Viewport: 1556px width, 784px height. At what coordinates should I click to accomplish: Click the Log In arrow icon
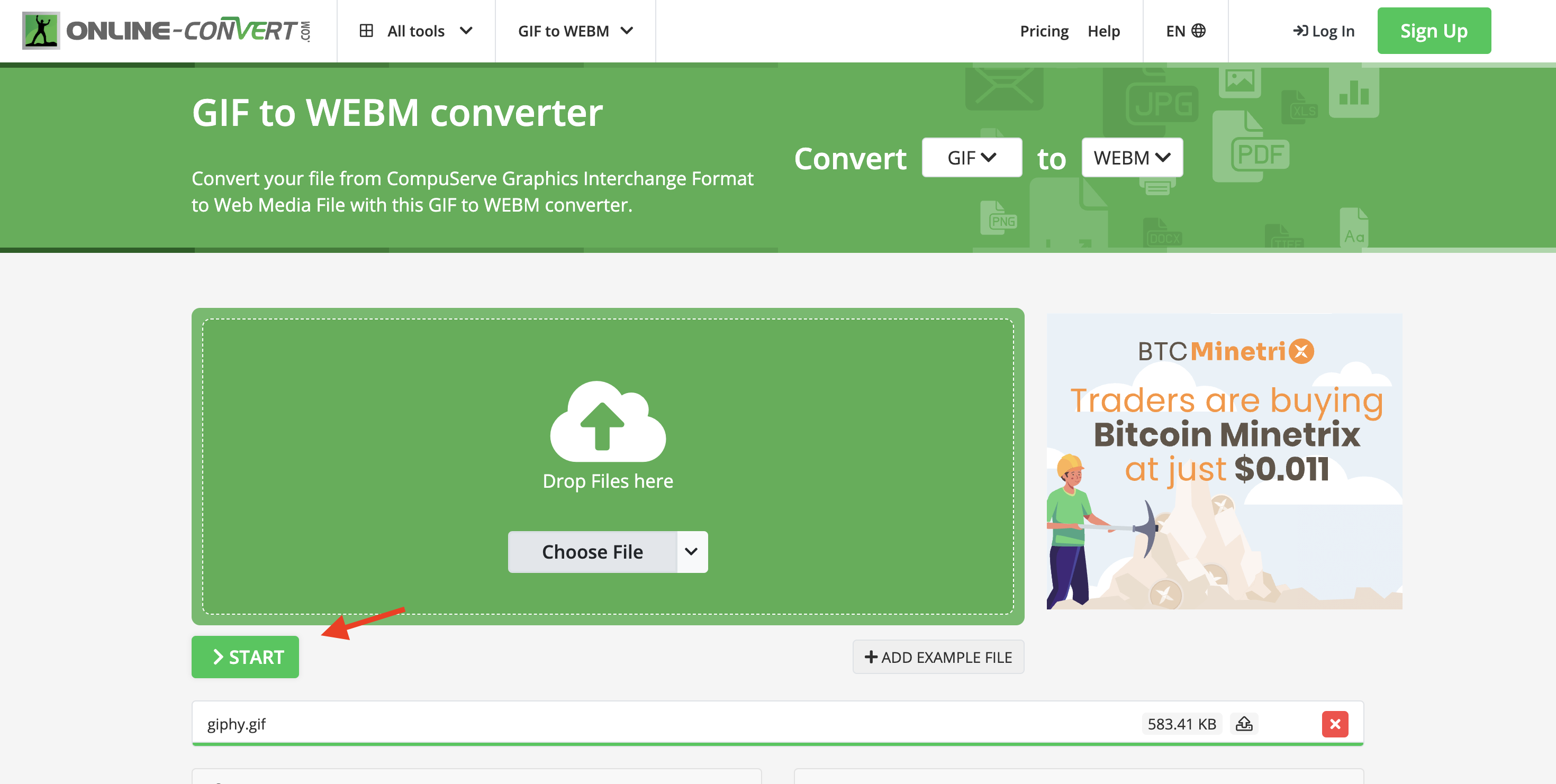tap(1300, 31)
